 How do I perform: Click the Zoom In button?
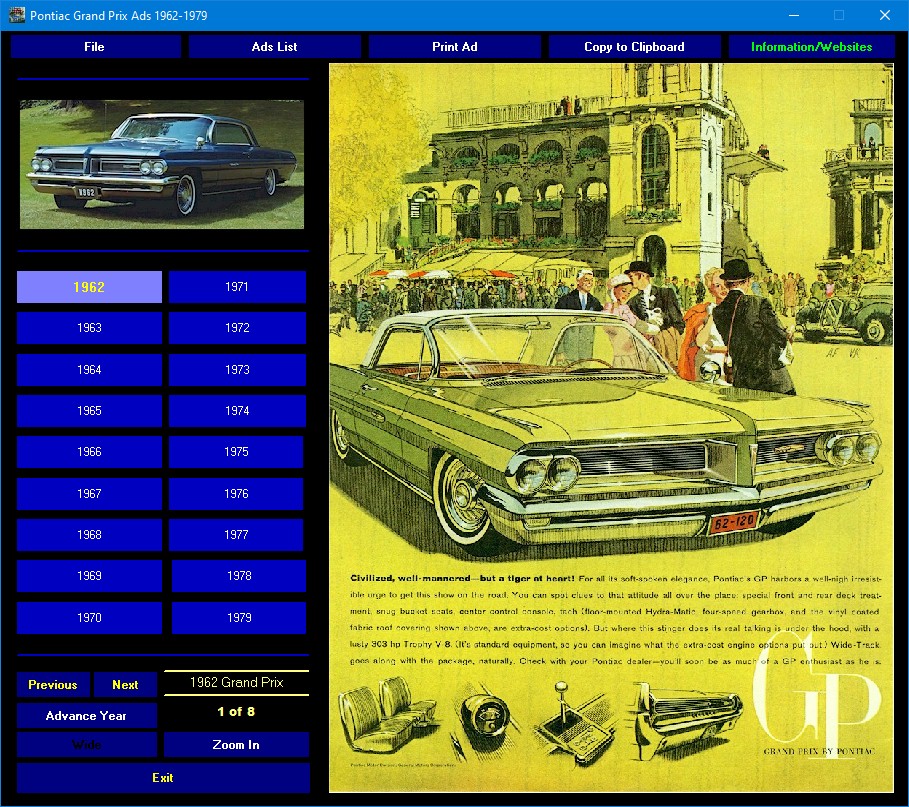236,745
